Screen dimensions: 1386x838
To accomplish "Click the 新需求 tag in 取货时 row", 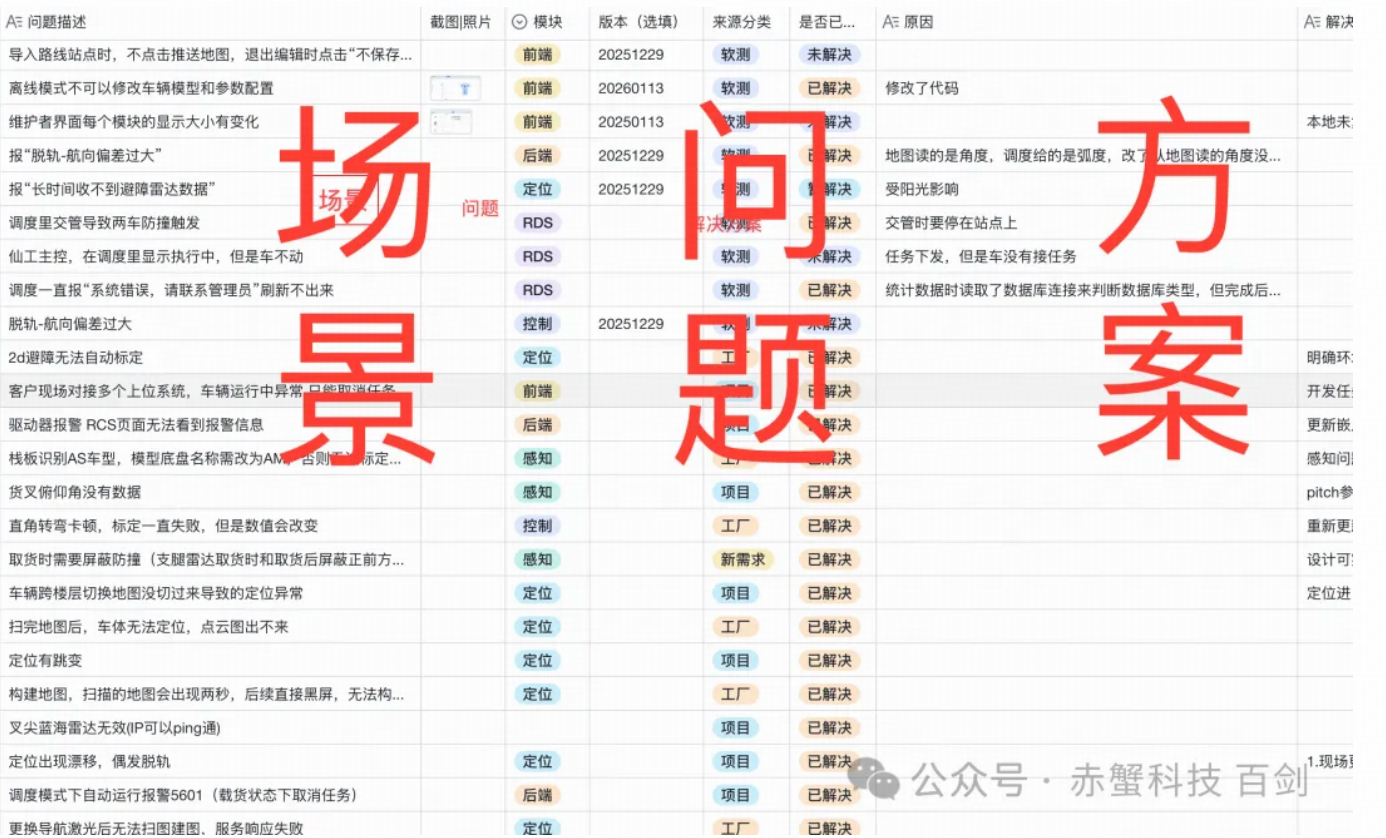I will 743,560.
